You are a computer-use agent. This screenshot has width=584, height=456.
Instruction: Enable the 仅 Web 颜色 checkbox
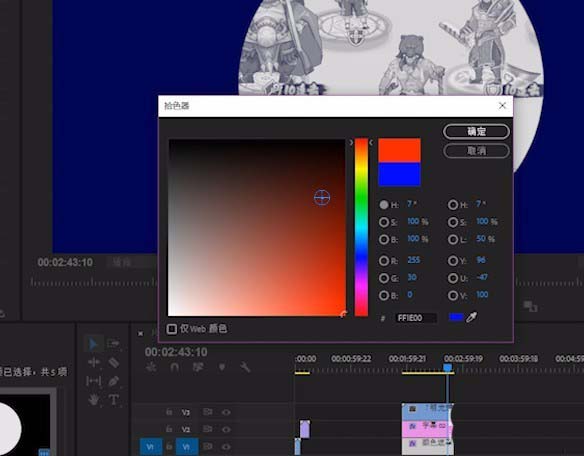172,329
